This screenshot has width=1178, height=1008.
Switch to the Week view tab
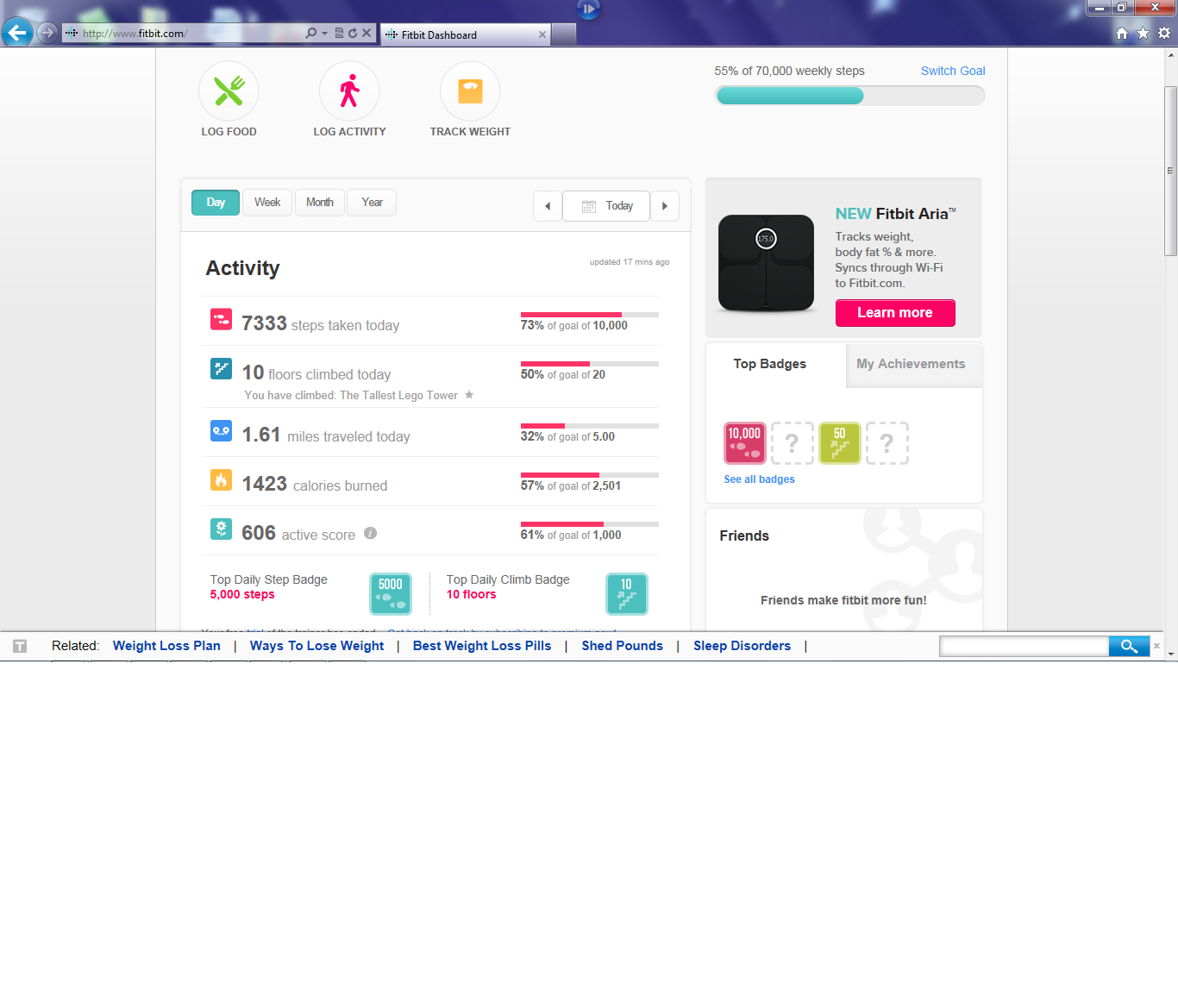pos(267,203)
